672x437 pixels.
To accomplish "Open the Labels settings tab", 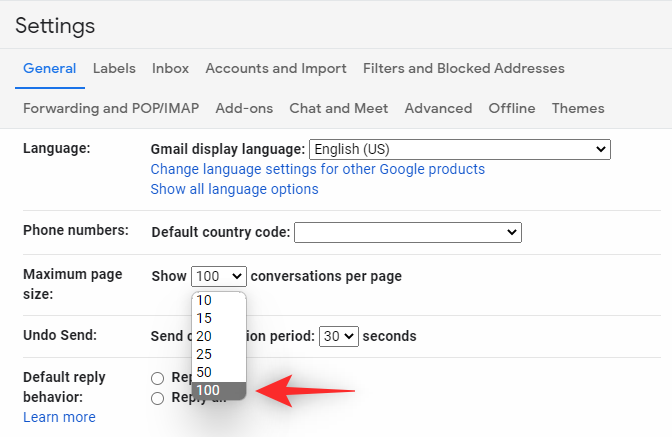I will 114,68.
